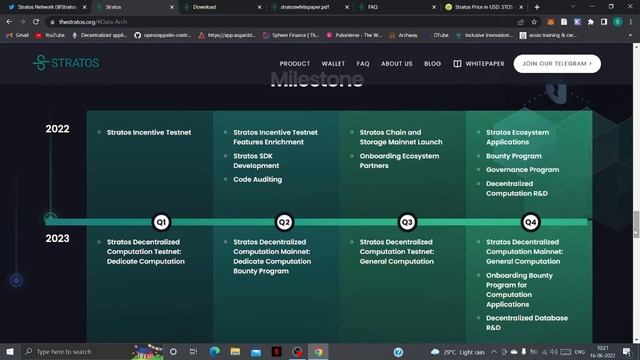The width and height of the screenshot is (640, 360).
Task: Open the Chrome three-dot menu
Action: point(631,22)
